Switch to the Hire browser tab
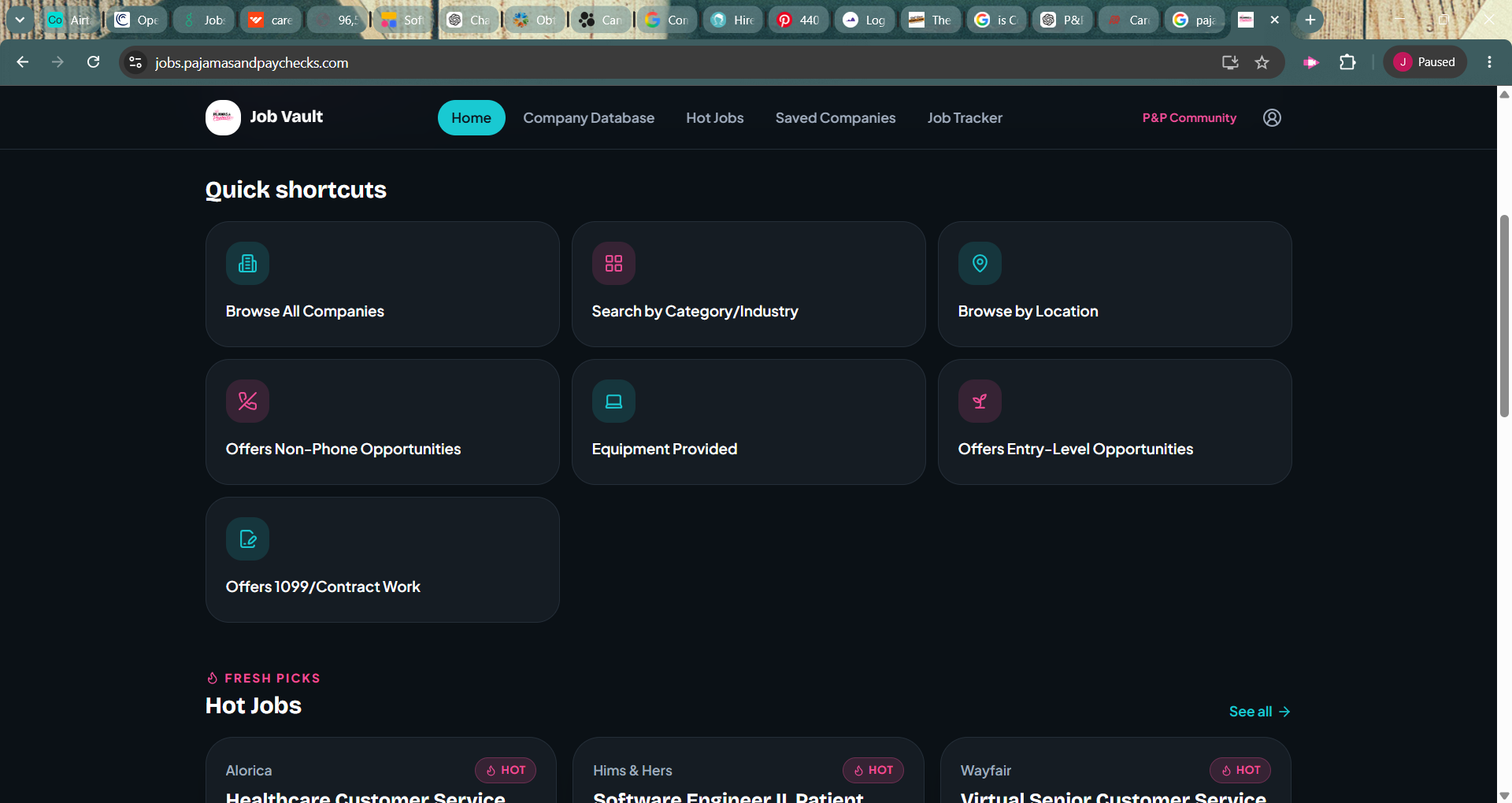Screen dimensions: 1512x803 pyautogui.click(x=732, y=20)
